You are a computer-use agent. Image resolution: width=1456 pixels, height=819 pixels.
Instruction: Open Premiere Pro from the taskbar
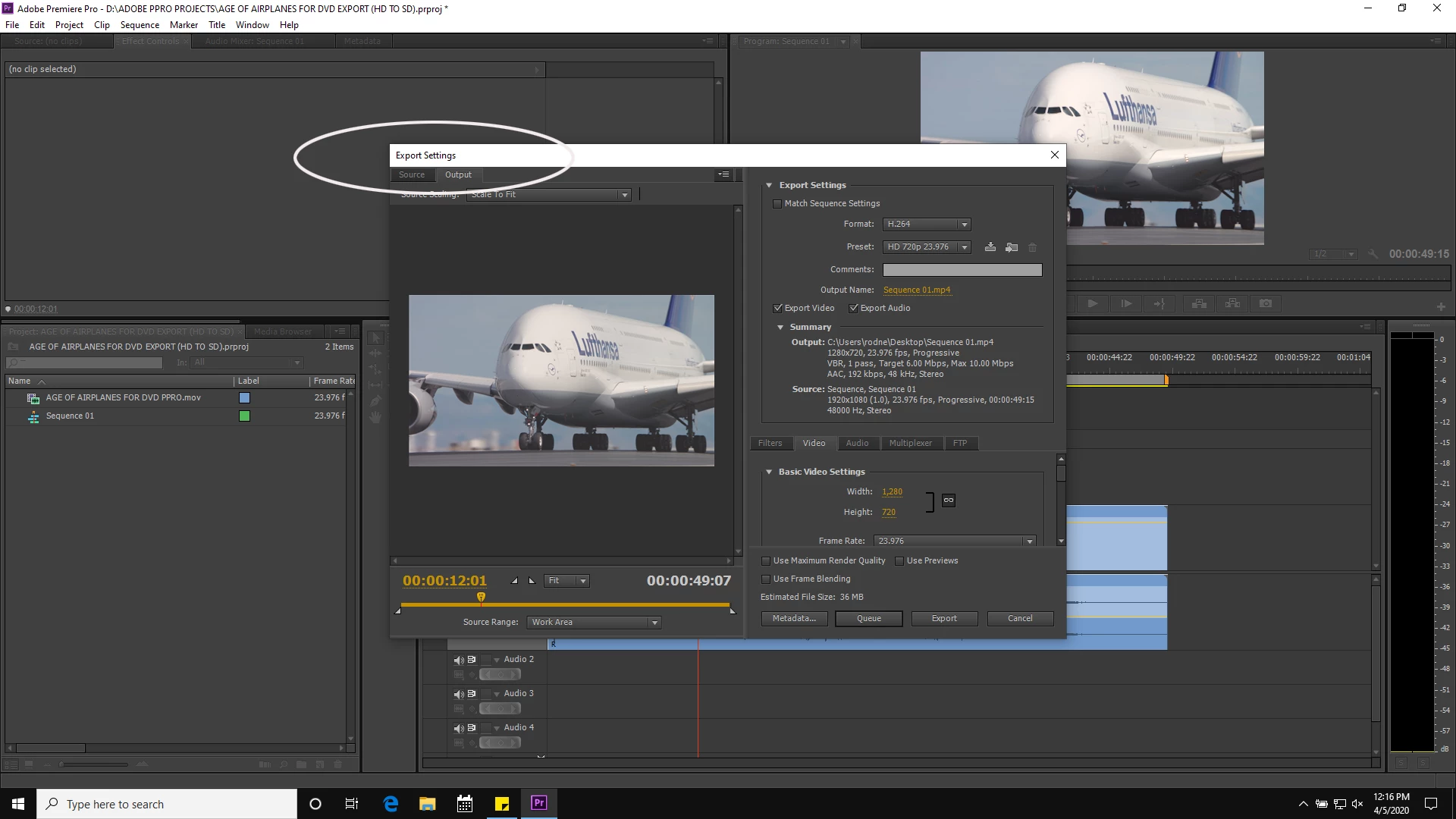click(539, 803)
